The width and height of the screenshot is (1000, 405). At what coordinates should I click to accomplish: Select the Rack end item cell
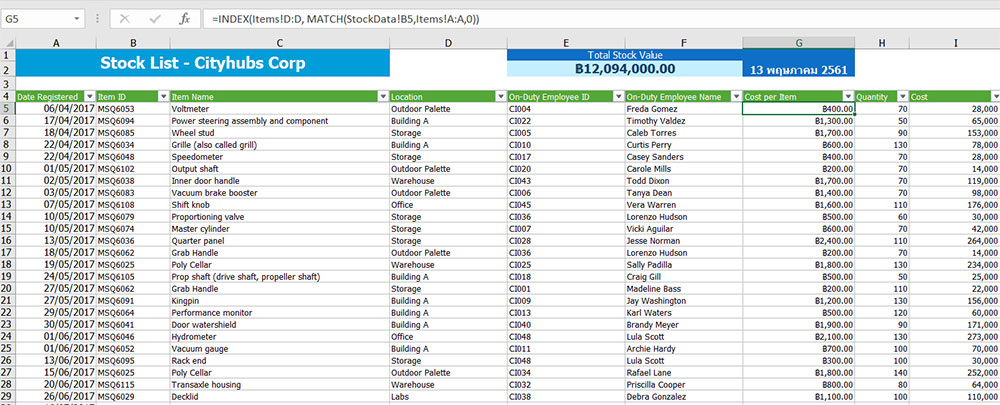tap(279, 360)
